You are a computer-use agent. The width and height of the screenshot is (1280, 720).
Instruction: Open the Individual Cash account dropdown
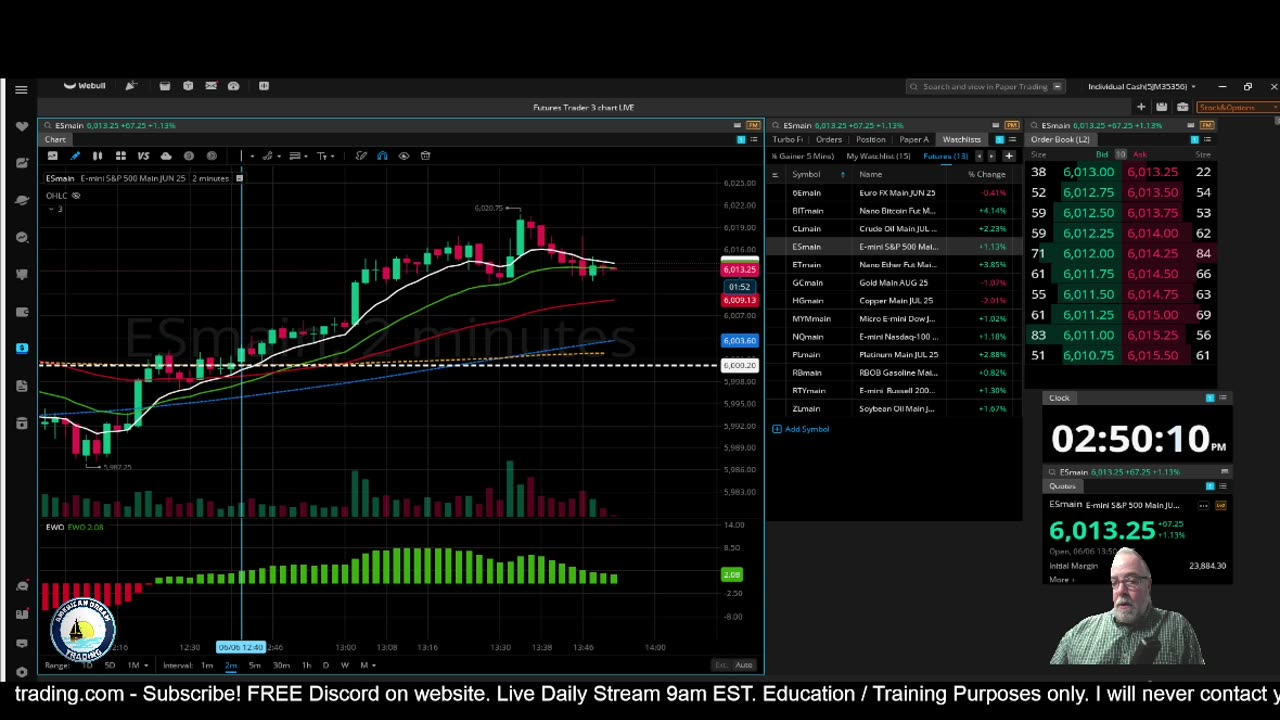tap(1141, 87)
